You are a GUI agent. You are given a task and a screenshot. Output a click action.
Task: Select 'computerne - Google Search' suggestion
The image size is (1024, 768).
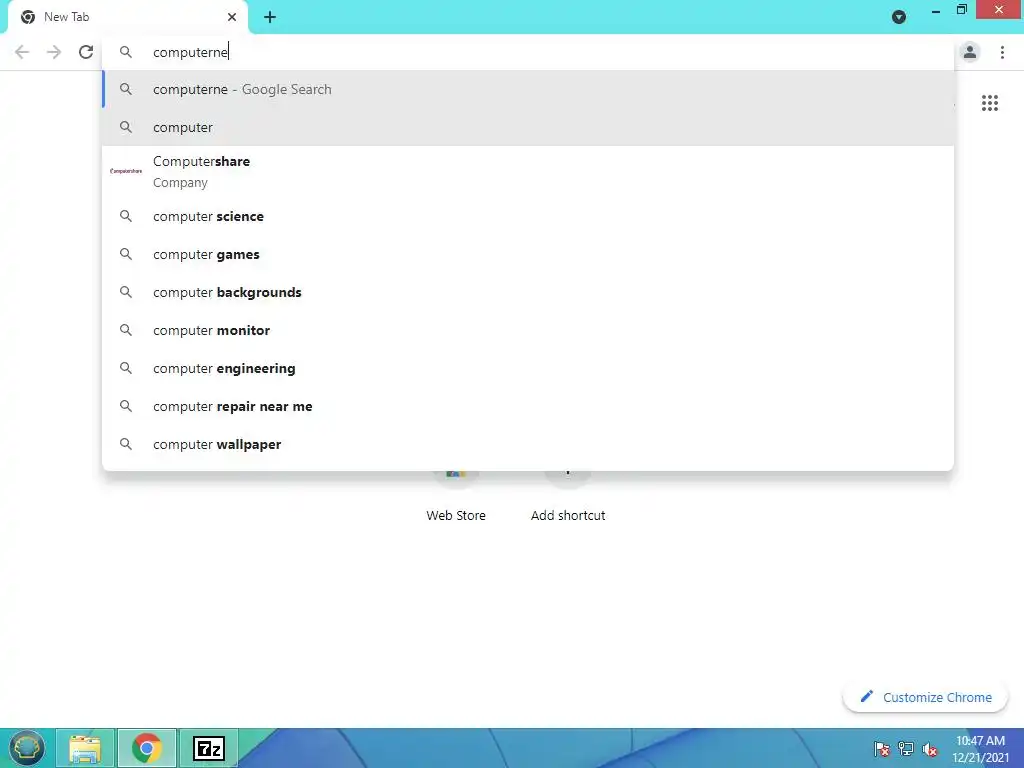528,89
